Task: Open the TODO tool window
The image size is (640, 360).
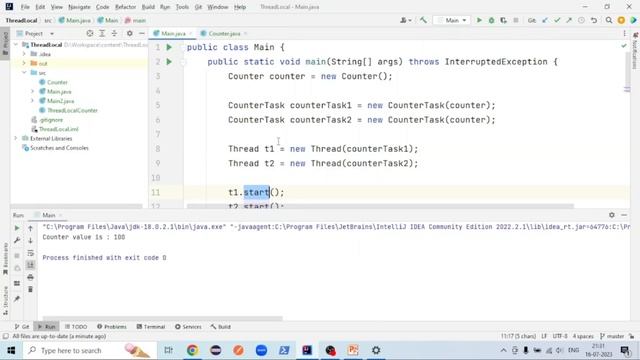Action: (76, 327)
